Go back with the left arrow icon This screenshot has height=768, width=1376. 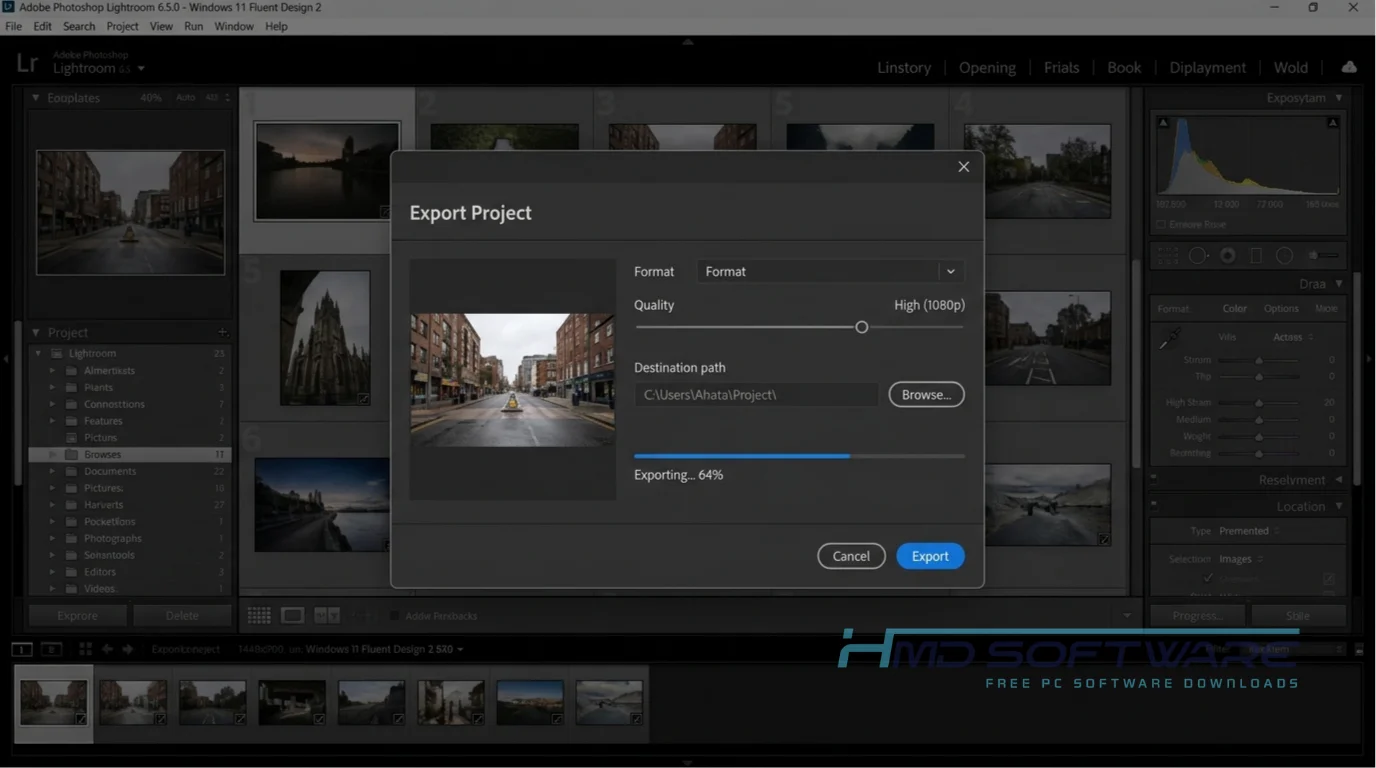107,649
